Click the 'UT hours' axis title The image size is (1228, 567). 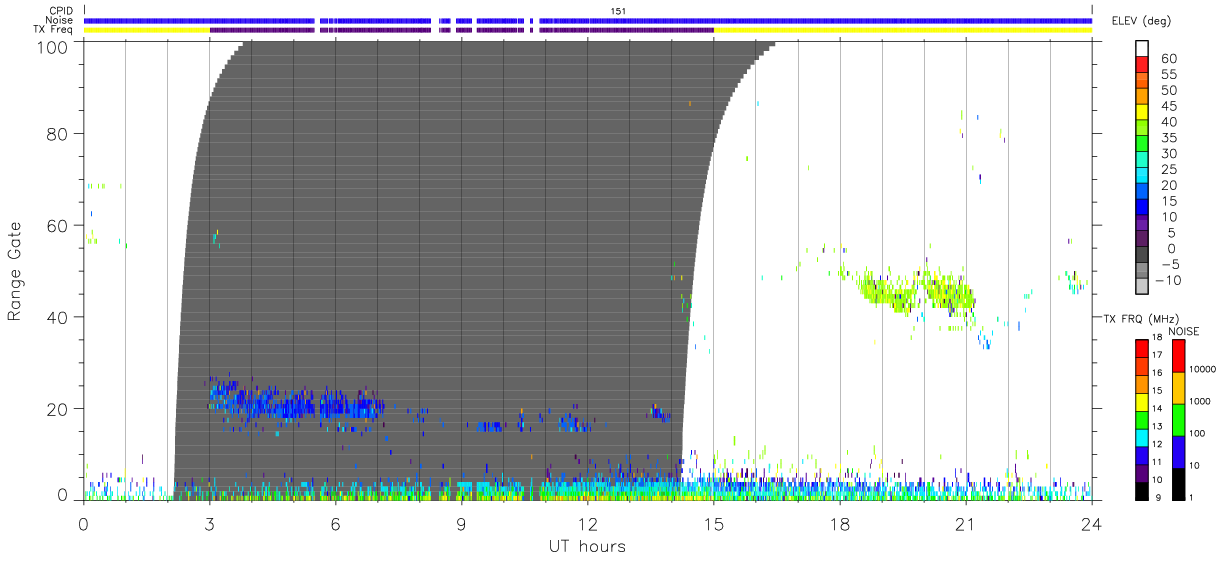coord(587,547)
